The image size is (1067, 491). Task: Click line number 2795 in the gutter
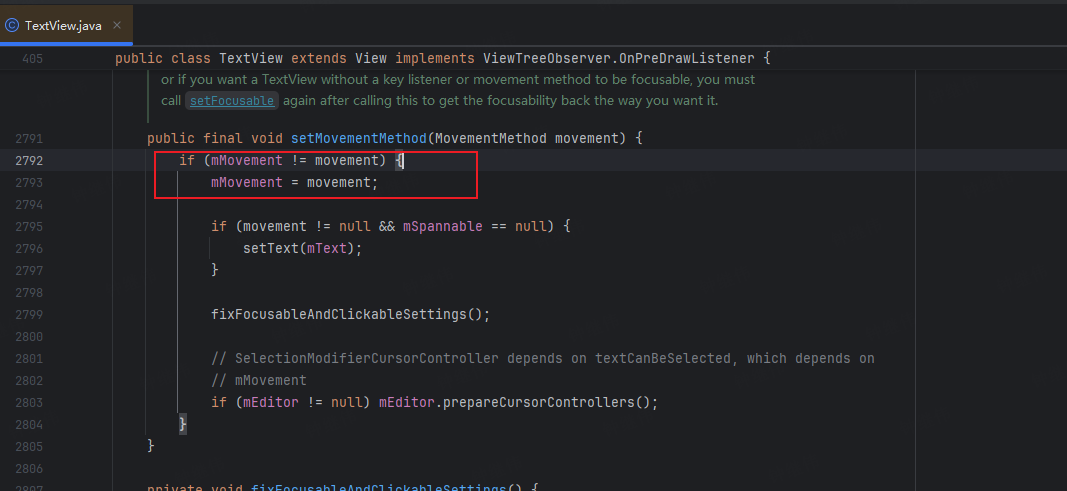(29, 226)
